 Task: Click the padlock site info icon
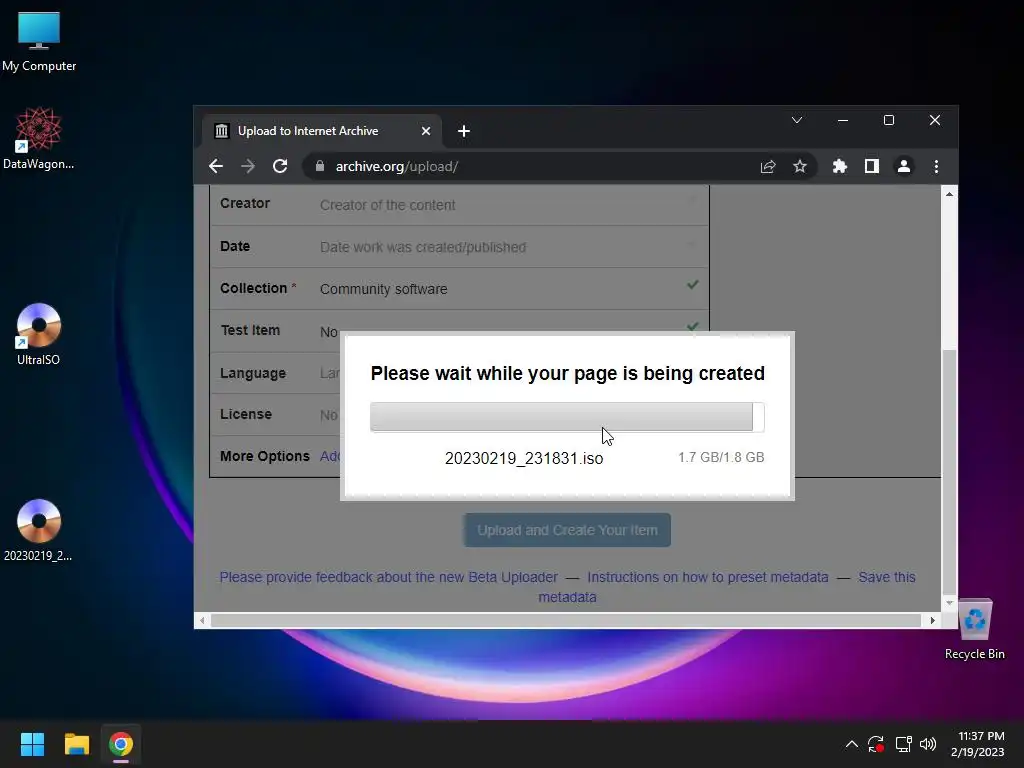click(x=319, y=167)
